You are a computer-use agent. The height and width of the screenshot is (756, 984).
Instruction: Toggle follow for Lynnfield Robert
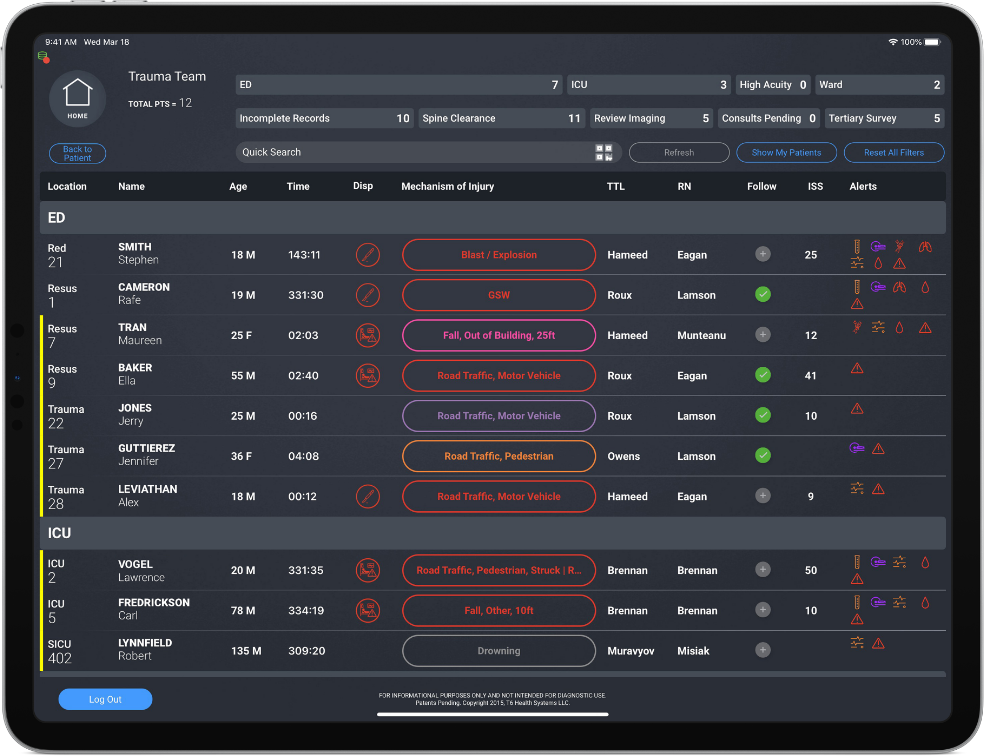click(x=762, y=651)
